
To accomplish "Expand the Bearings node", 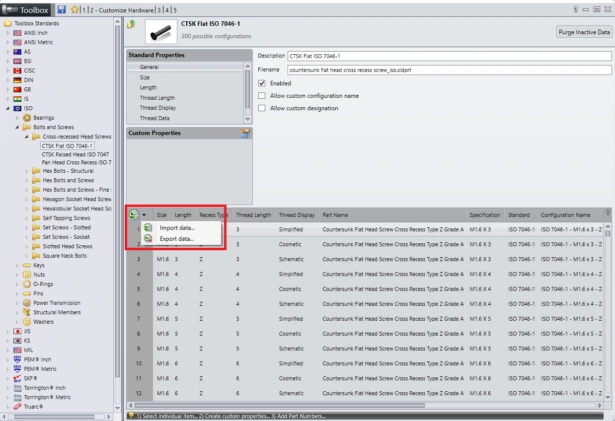I will [x=17, y=118].
